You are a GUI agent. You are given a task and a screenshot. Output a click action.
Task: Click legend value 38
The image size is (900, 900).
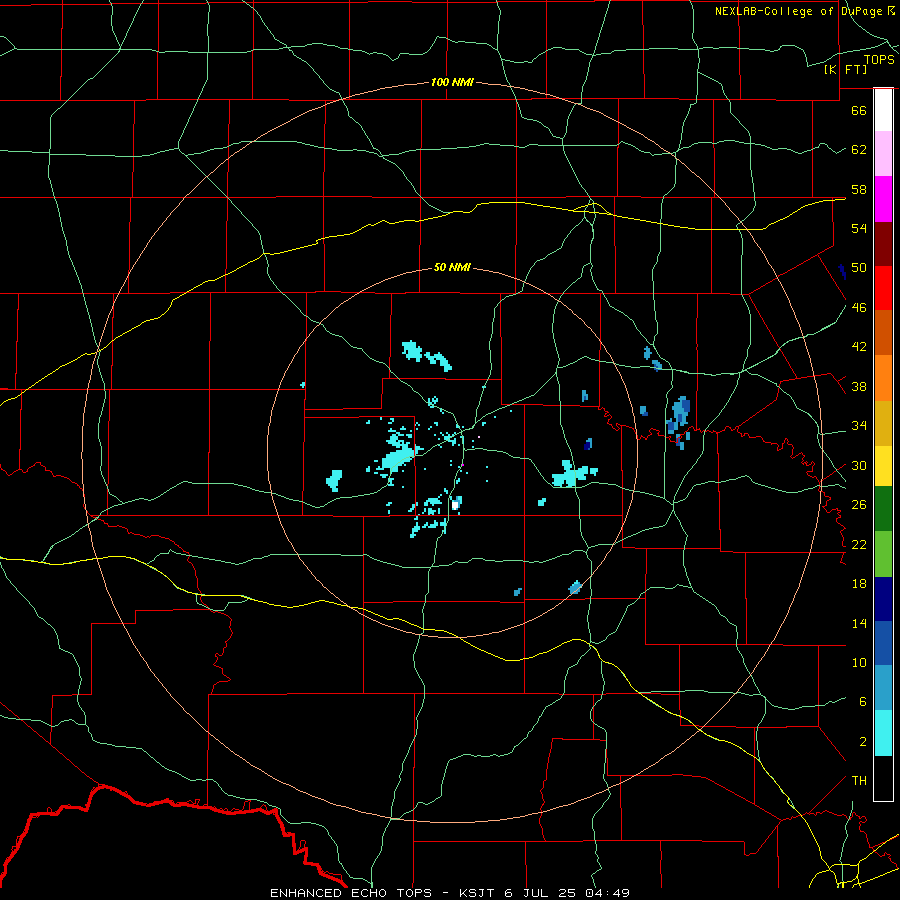859,386
